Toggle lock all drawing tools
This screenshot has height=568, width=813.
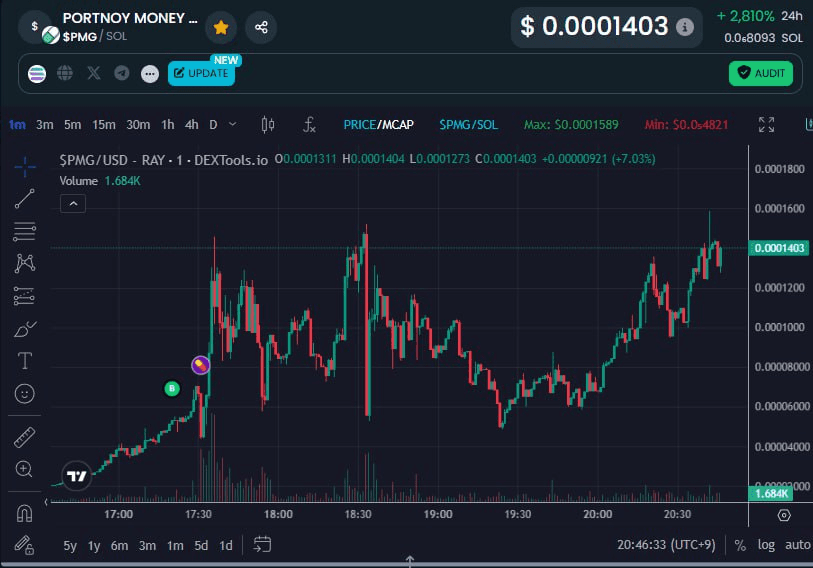[24, 545]
